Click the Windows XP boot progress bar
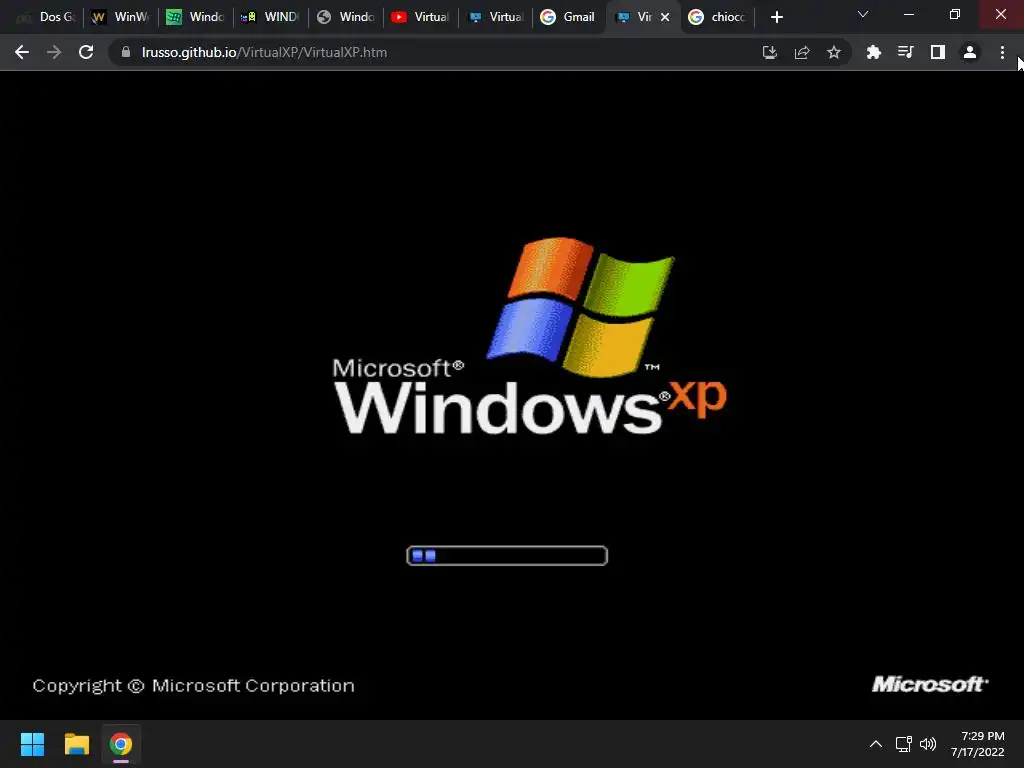Image resolution: width=1024 pixels, height=768 pixels. (x=507, y=556)
